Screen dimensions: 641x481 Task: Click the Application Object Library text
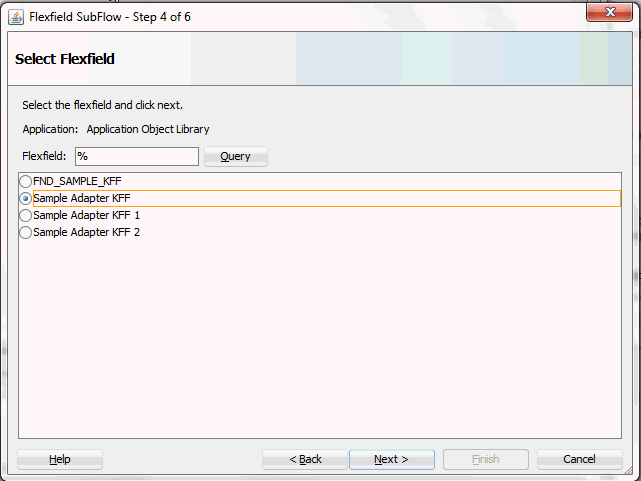point(148,130)
